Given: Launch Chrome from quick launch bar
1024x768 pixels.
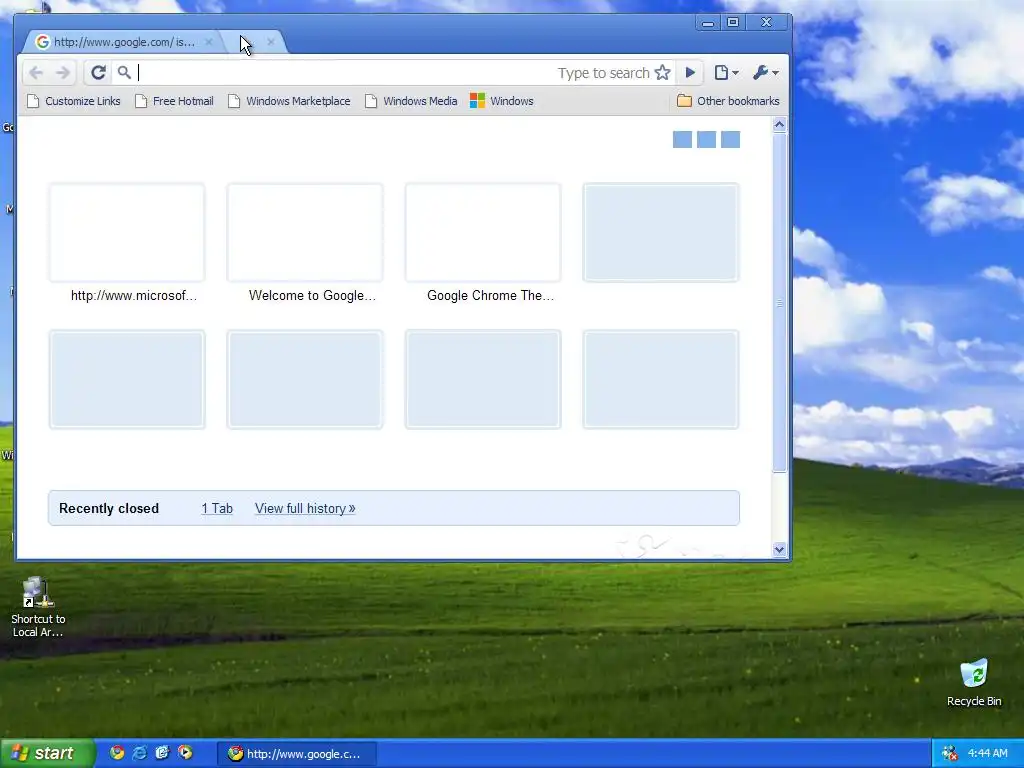Looking at the screenshot, I should coord(117,753).
